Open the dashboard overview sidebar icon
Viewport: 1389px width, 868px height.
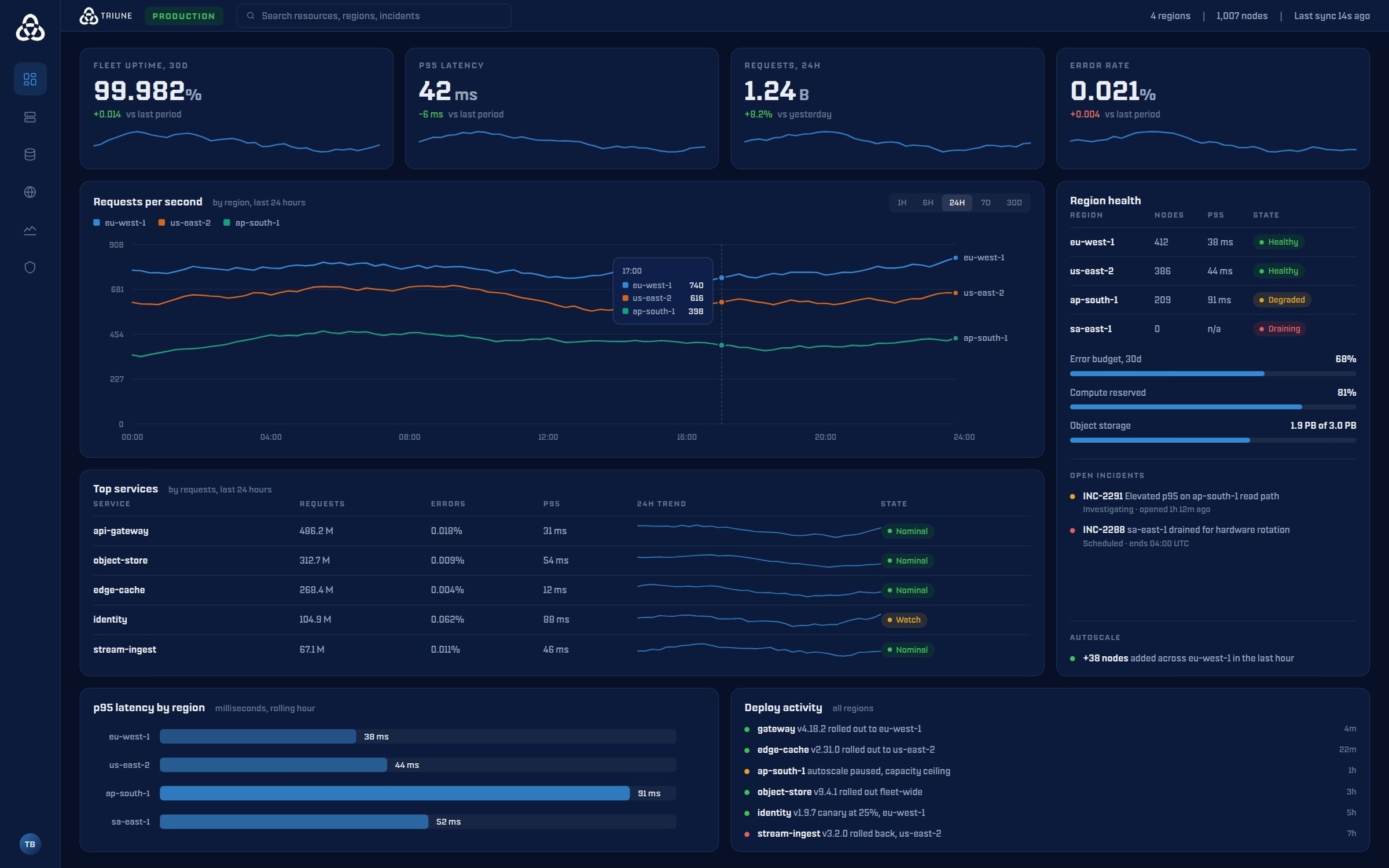pos(30,79)
